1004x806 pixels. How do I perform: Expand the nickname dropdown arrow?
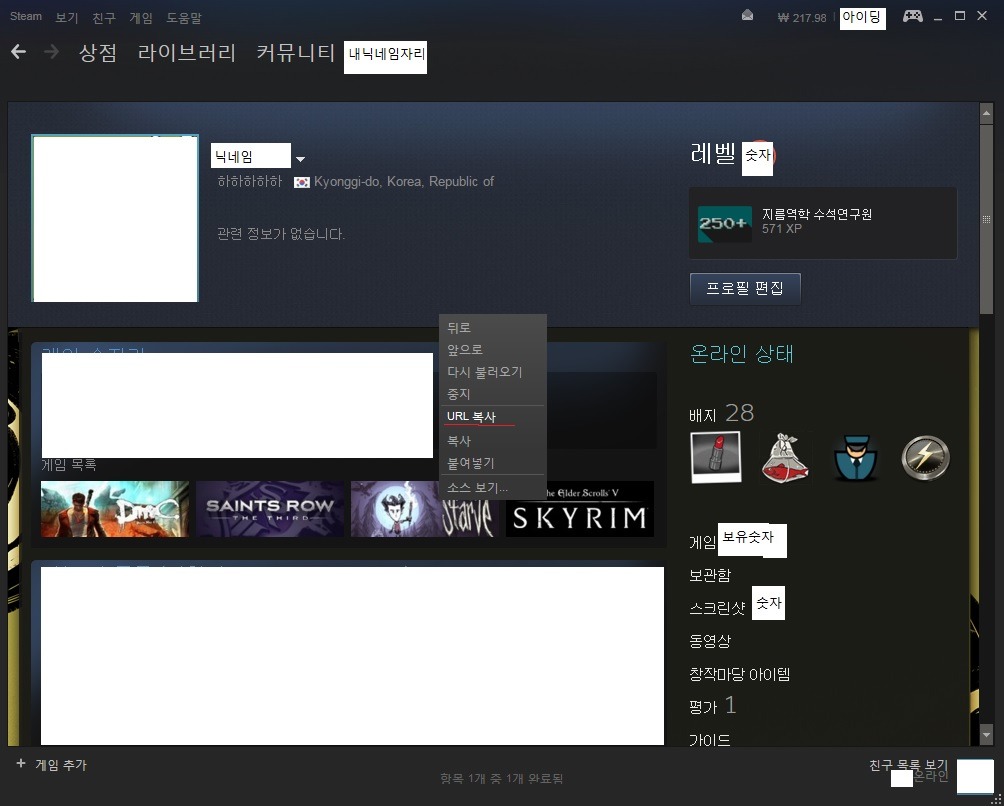click(x=300, y=159)
